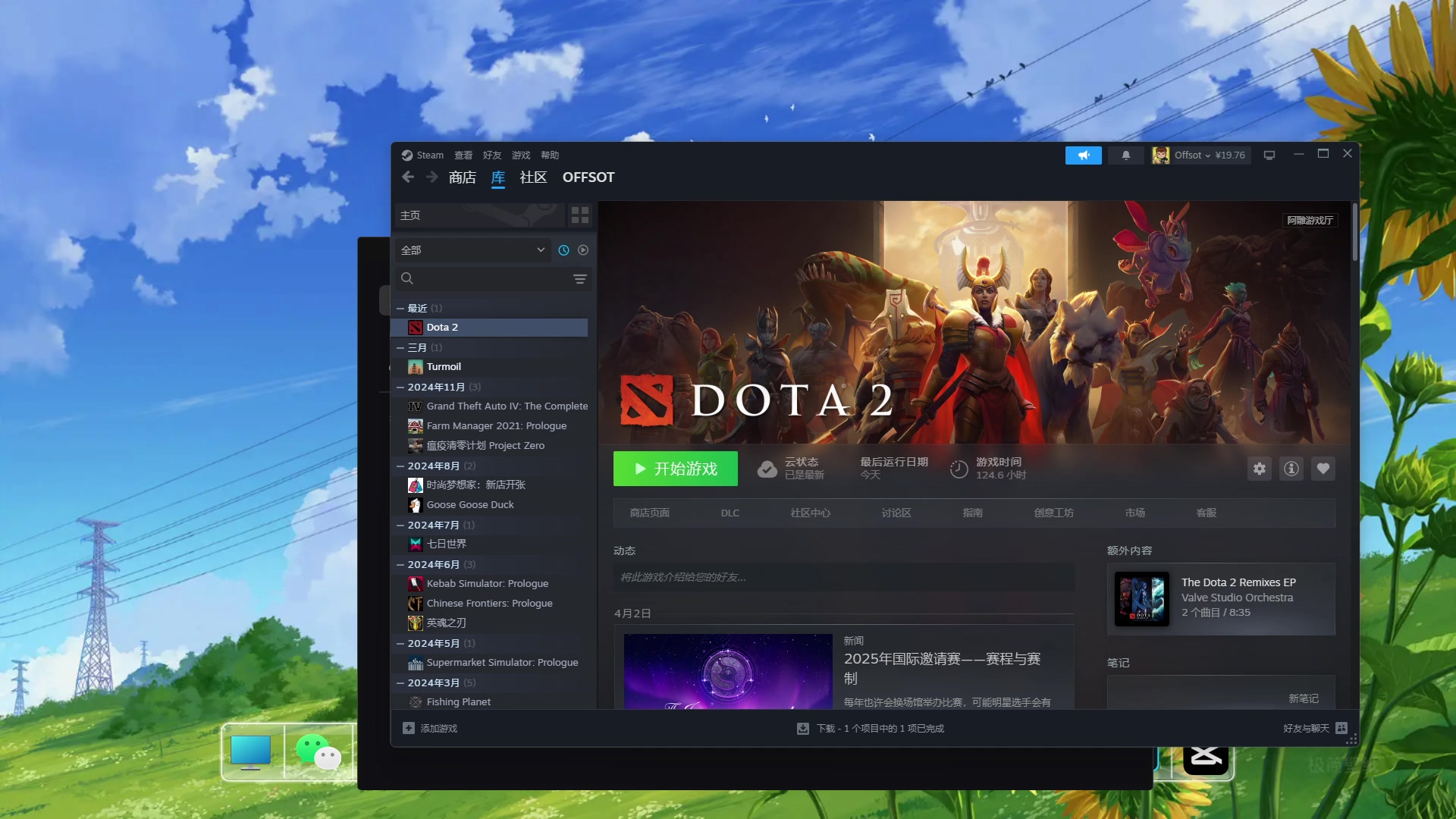Open notifications bell
This screenshot has height=819, width=1456.
pyautogui.click(x=1126, y=155)
